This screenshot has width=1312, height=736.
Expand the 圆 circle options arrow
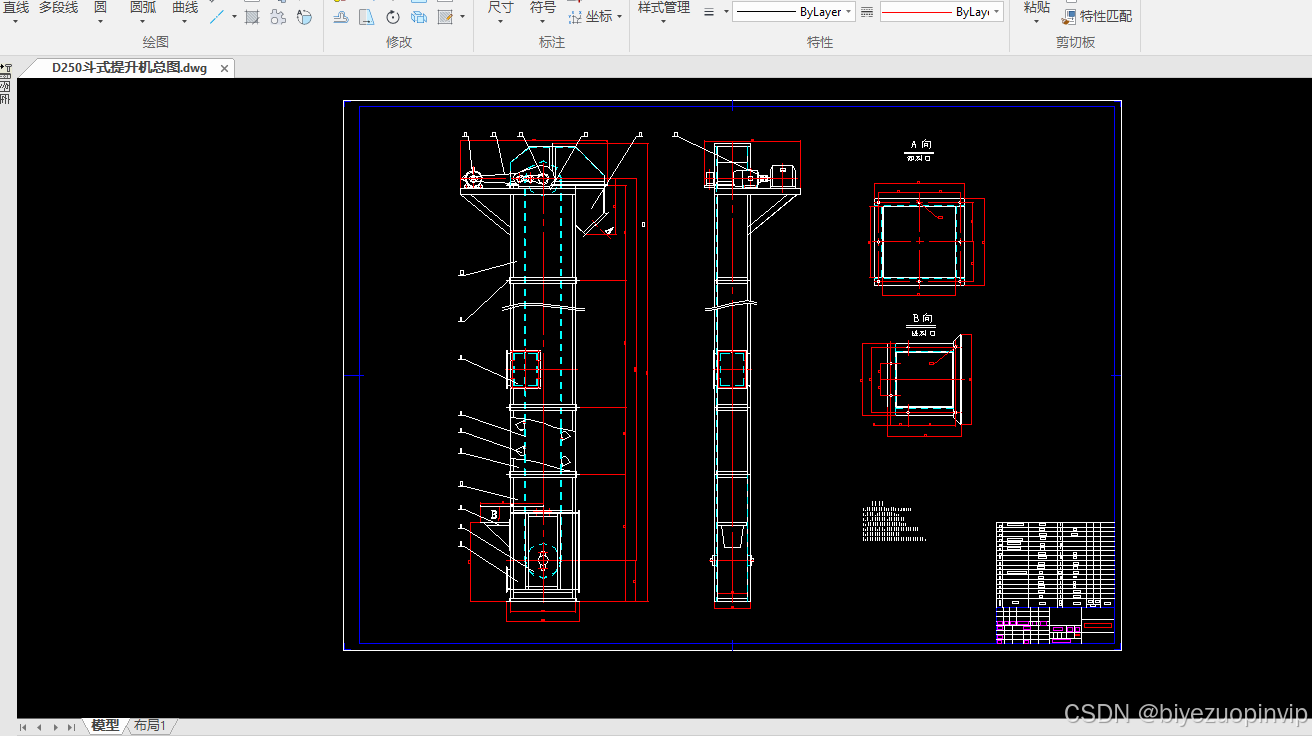click(x=100, y=20)
